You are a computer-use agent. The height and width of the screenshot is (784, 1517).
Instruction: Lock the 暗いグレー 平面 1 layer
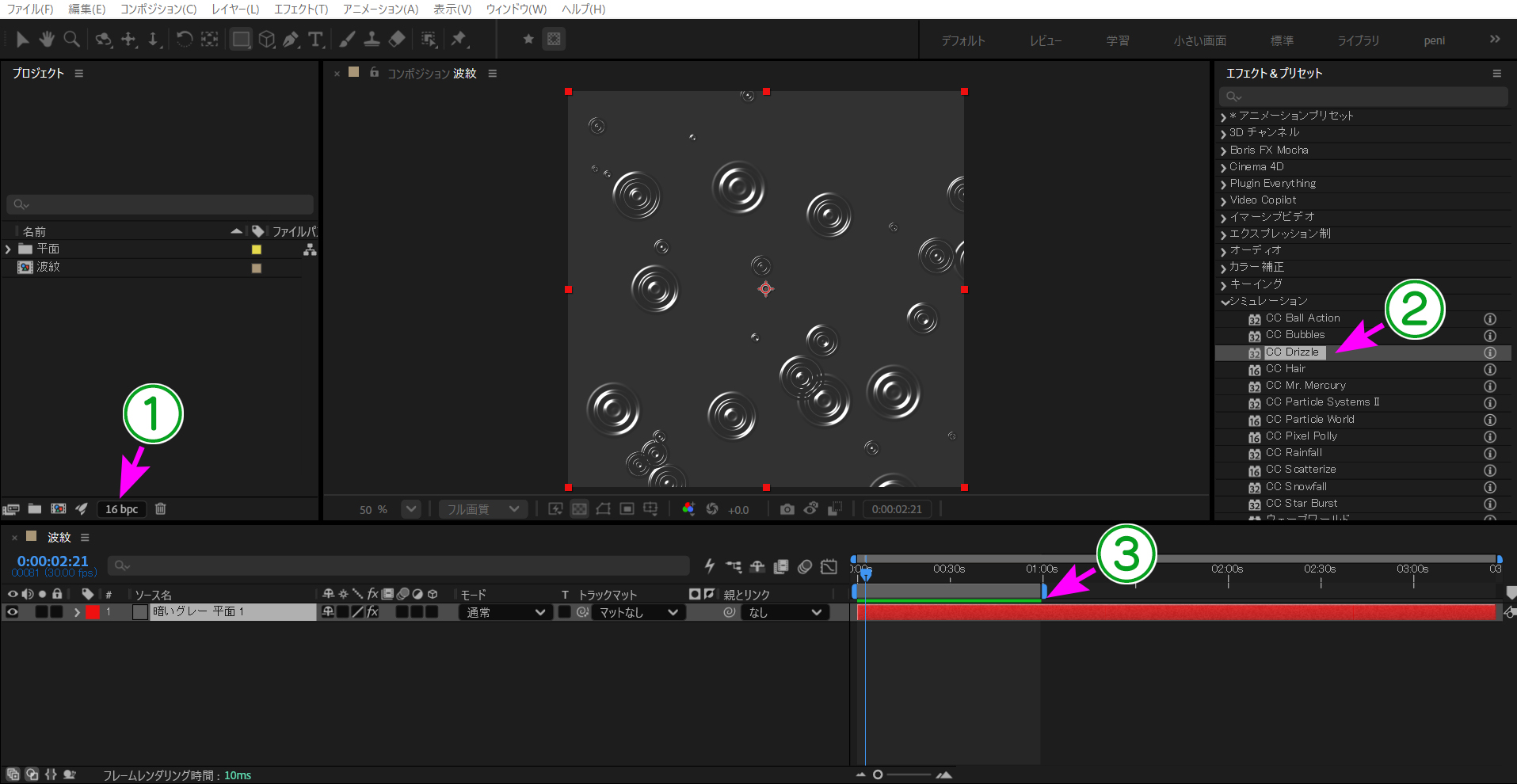click(x=57, y=612)
